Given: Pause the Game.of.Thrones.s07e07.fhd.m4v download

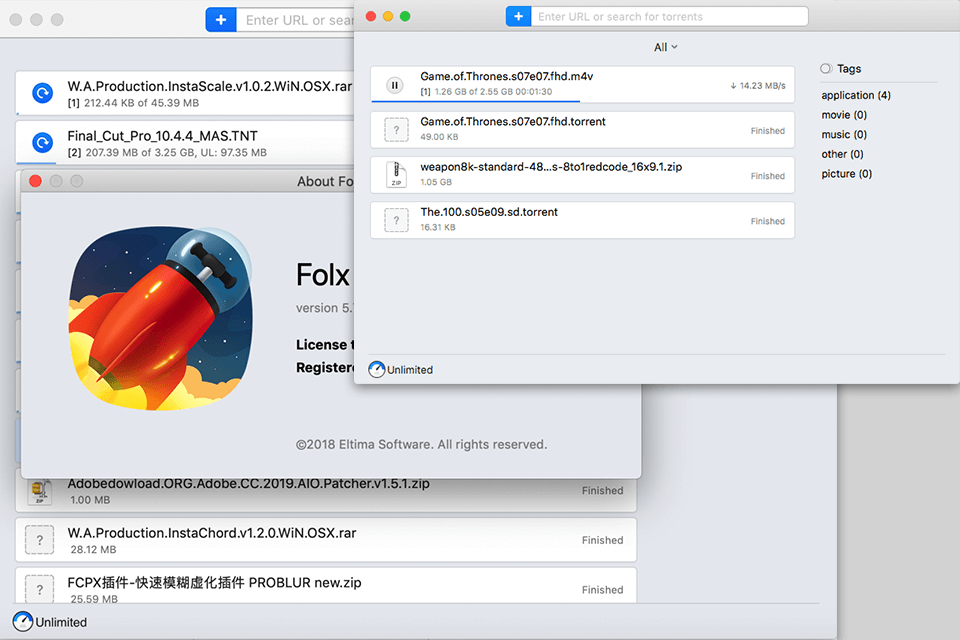Looking at the screenshot, I should [x=395, y=85].
